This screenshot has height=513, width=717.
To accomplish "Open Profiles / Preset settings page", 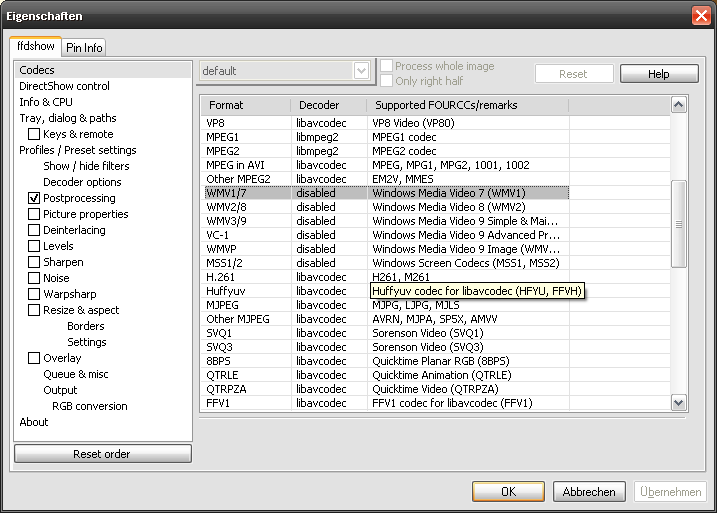I will (78, 150).
